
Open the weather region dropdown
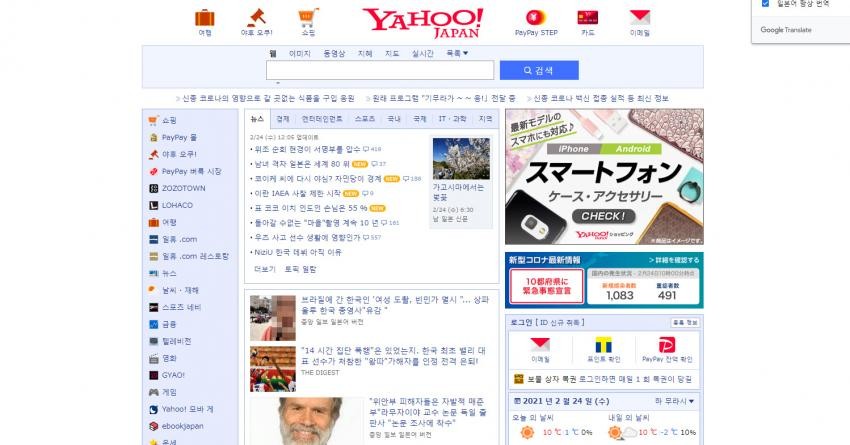674,401
